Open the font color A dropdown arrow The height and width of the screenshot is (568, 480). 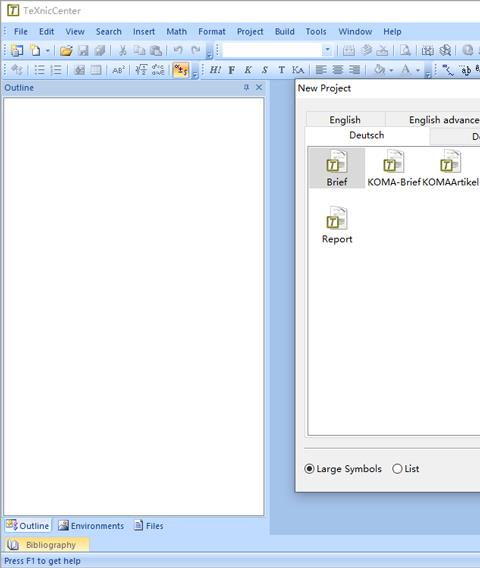(x=418, y=70)
